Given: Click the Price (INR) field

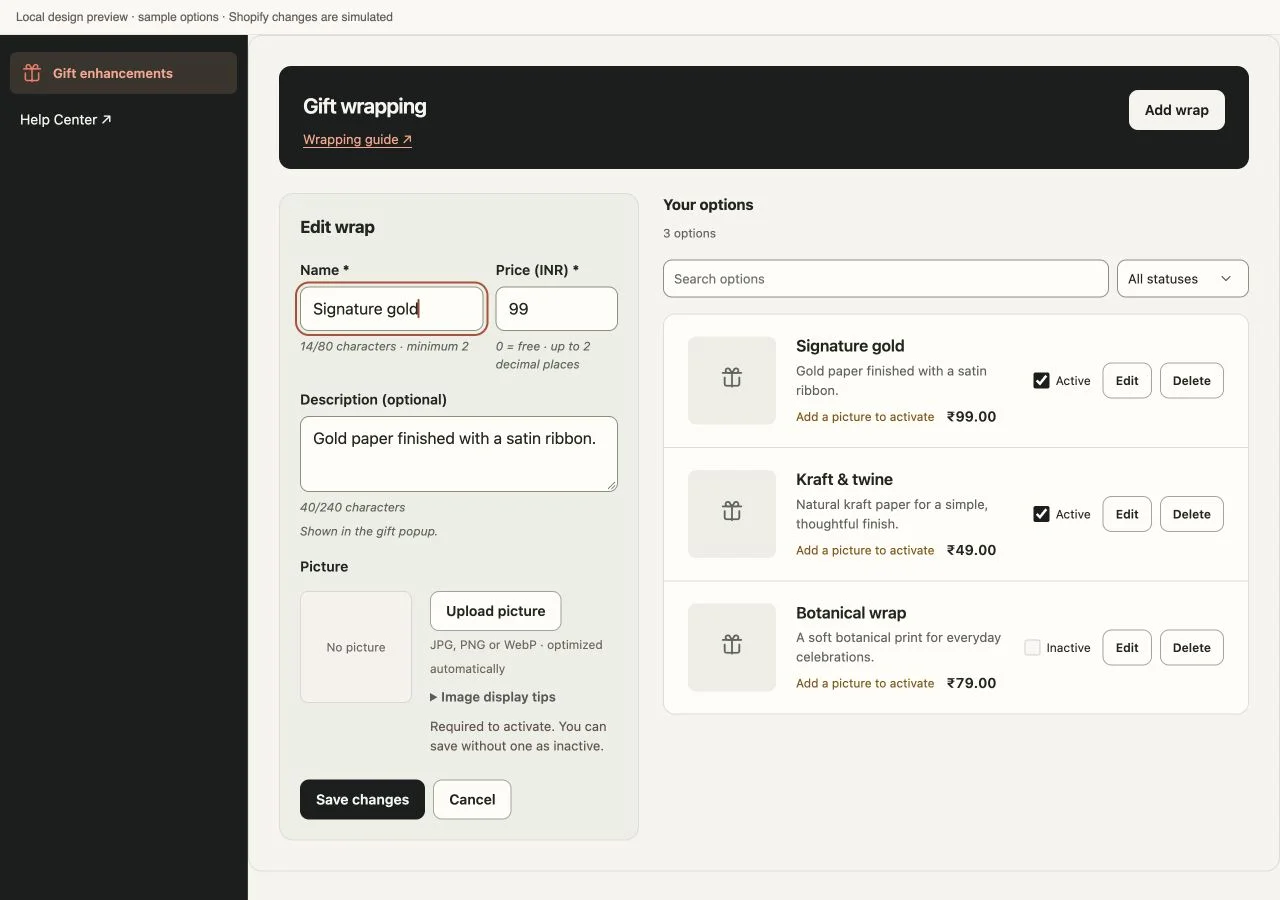Looking at the screenshot, I should click(556, 309).
